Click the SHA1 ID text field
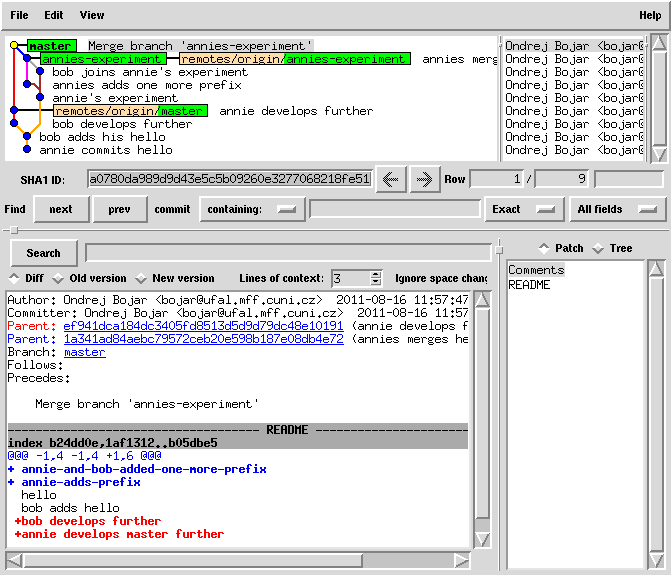 (x=229, y=179)
